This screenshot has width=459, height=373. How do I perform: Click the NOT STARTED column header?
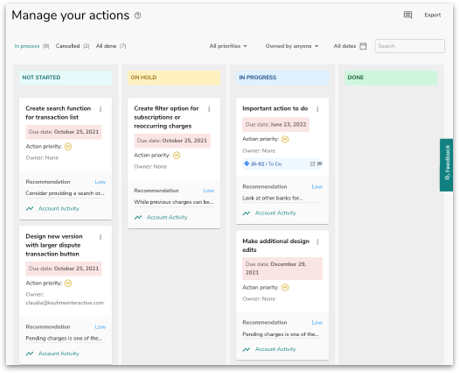coord(65,78)
